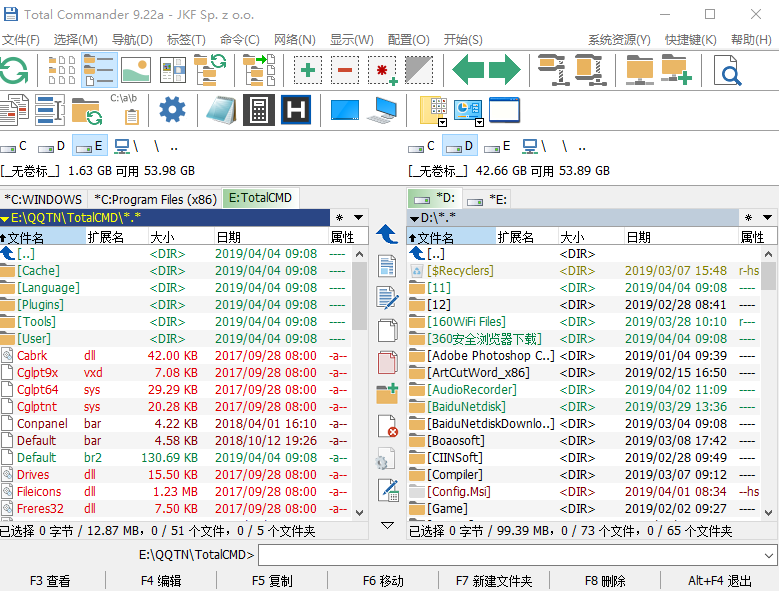Click the select-files plus icon
779x591 pixels.
(308, 70)
